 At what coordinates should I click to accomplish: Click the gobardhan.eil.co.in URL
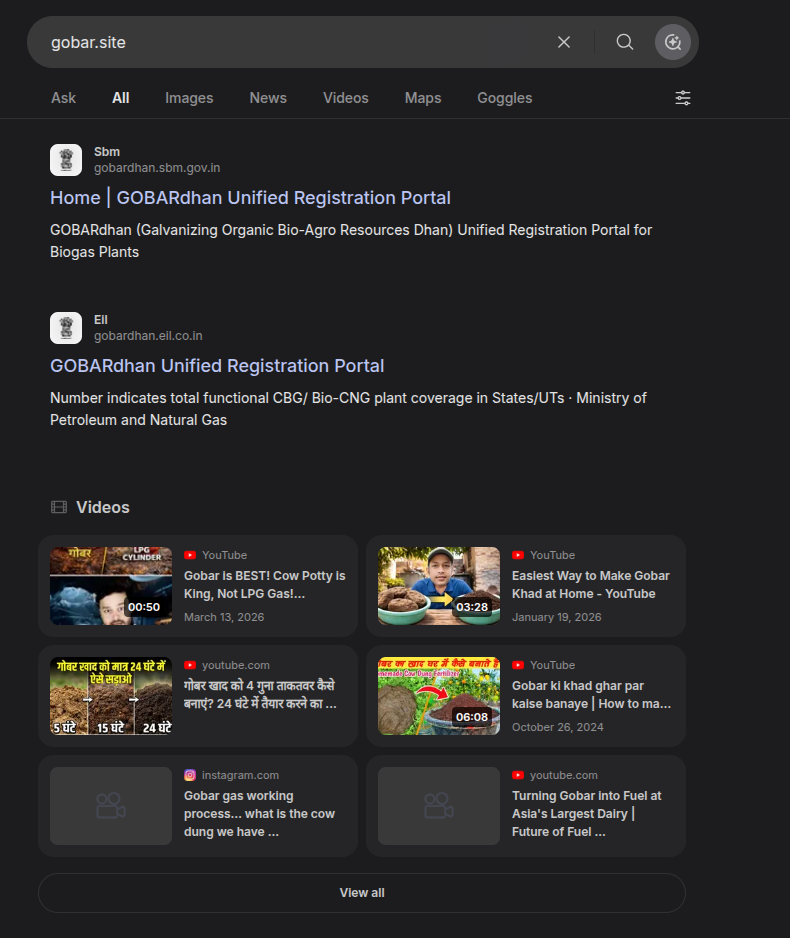click(x=148, y=336)
